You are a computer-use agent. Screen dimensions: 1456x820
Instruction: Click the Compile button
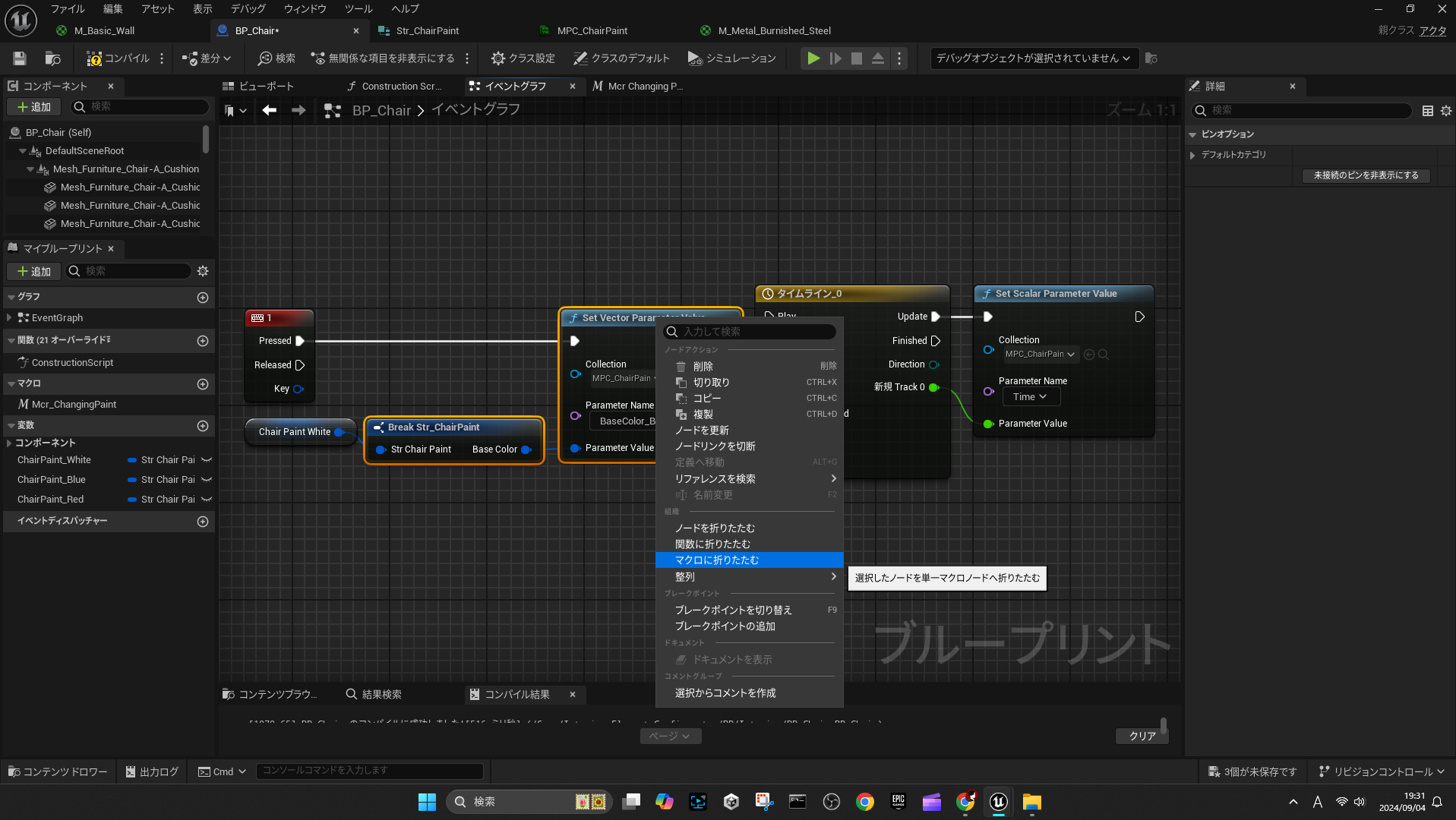click(118, 58)
